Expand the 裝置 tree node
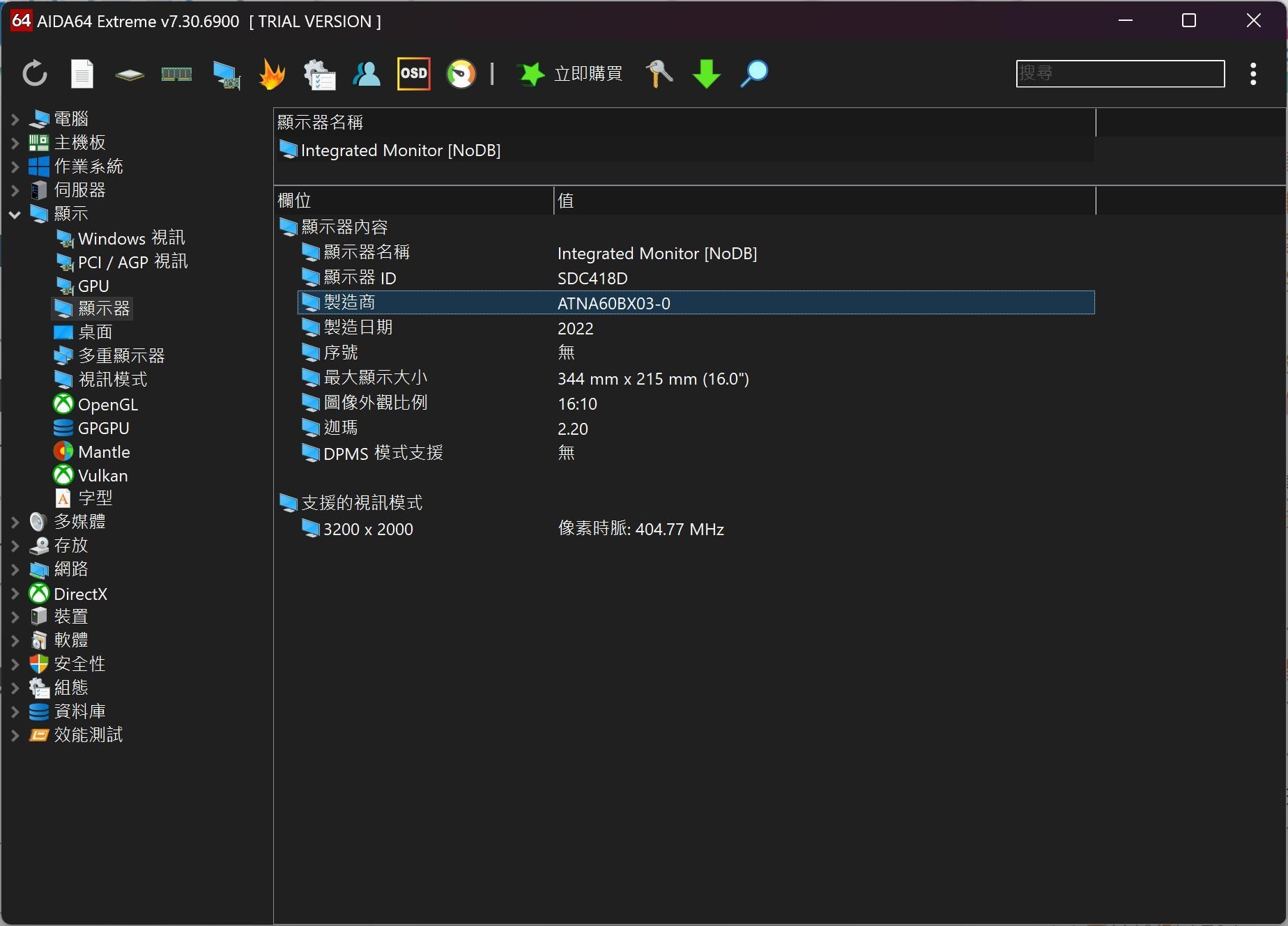The height and width of the screenshot is (926, 1288). 15,617
